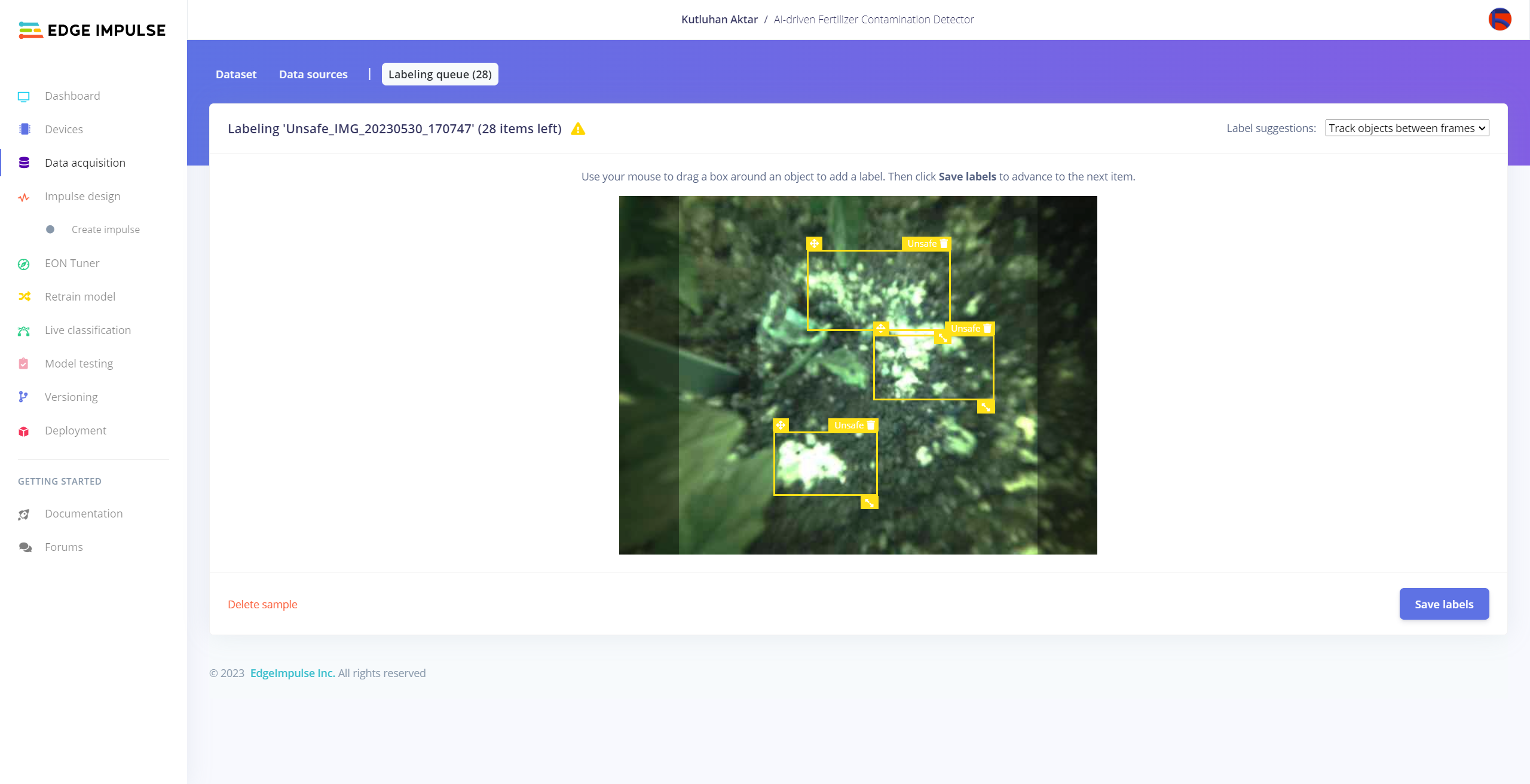This screenshot has height=784, width=1530.
Task: Open user profile avatar
Action: pos(1500,19)
